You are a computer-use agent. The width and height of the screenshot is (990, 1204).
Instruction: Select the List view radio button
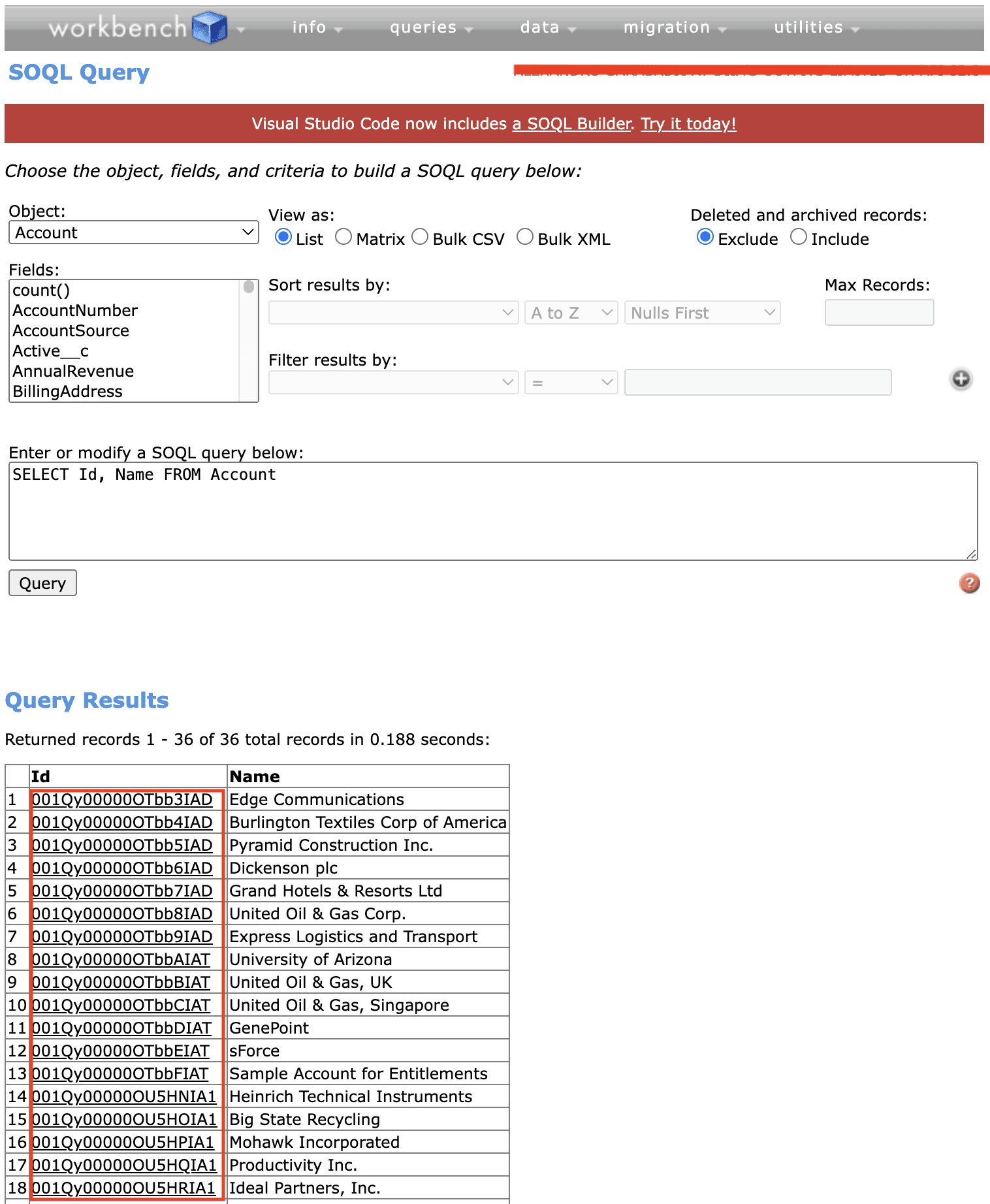click(x=283, y=237)
